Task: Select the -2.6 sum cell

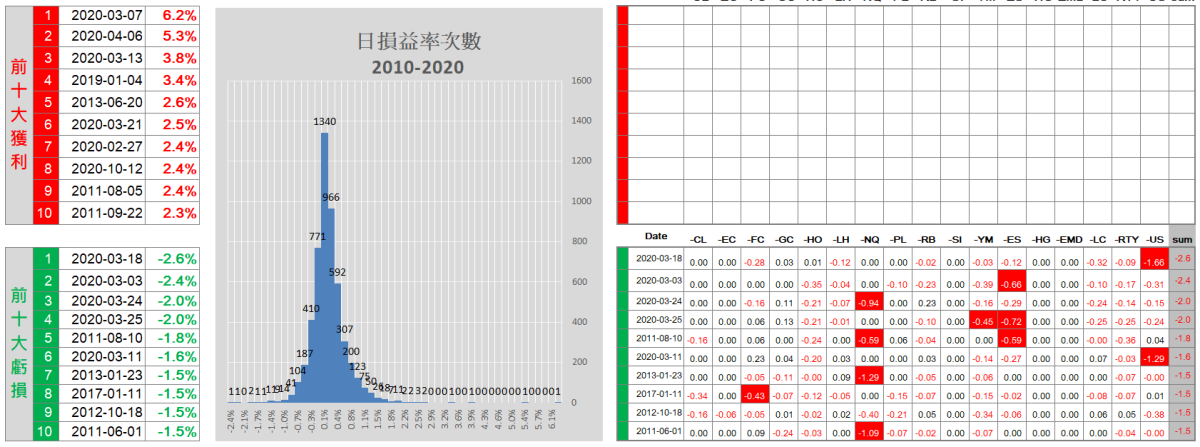Action: click(1182, 261)
